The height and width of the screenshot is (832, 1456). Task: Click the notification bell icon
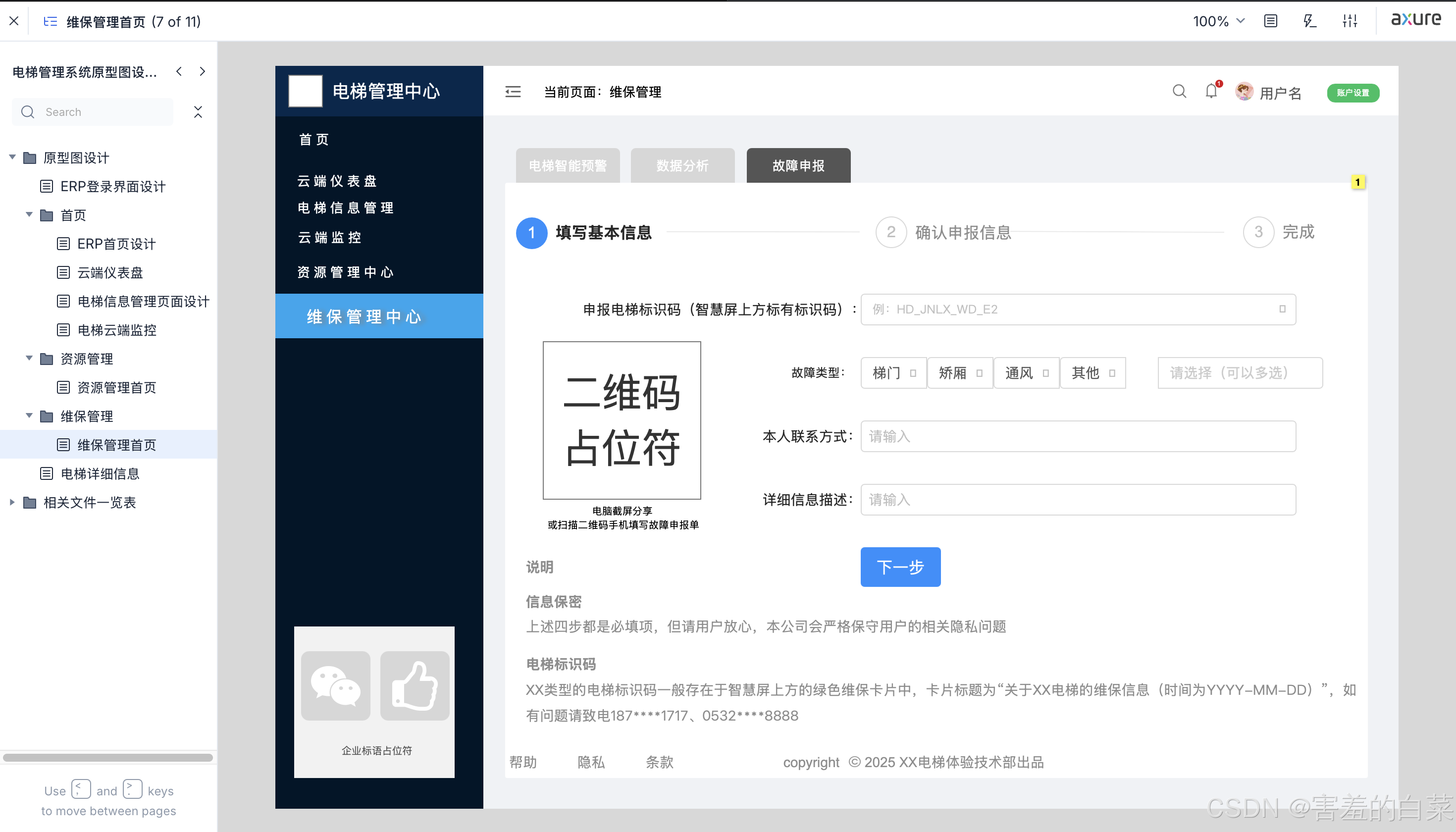(1211, 92)
